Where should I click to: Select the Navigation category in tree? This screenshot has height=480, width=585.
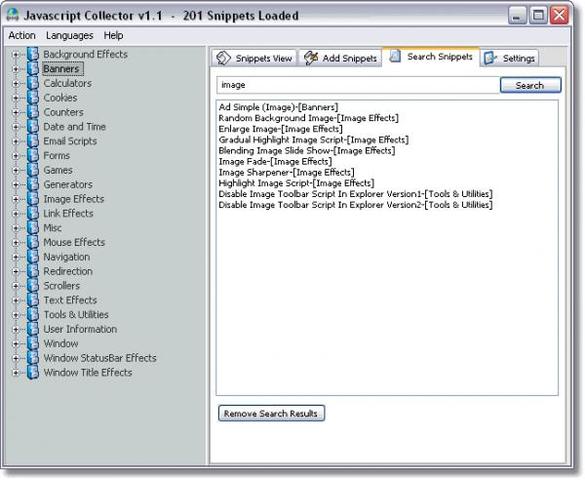(x=67, y=257)
